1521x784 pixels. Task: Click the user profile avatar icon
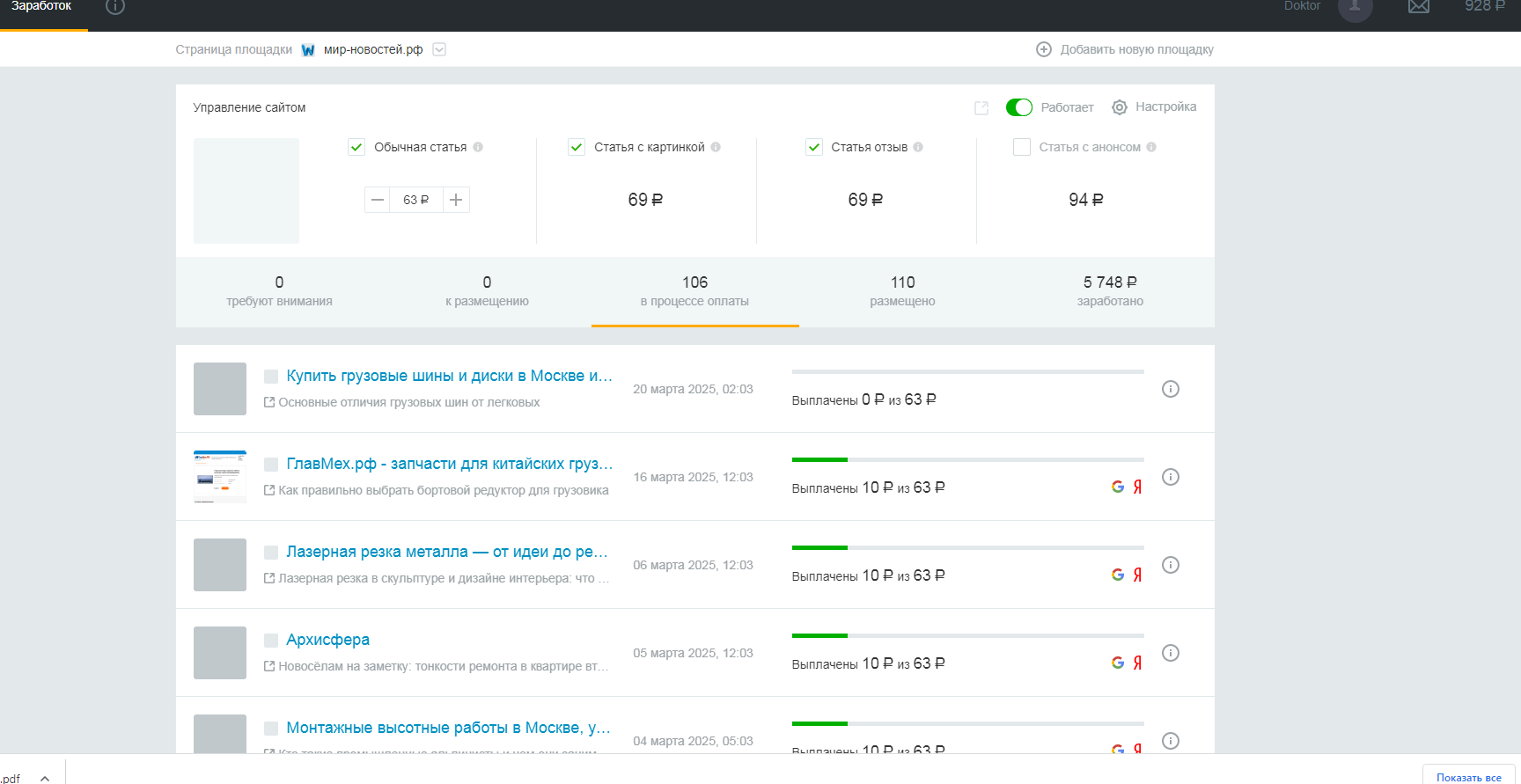[1355, 9]
